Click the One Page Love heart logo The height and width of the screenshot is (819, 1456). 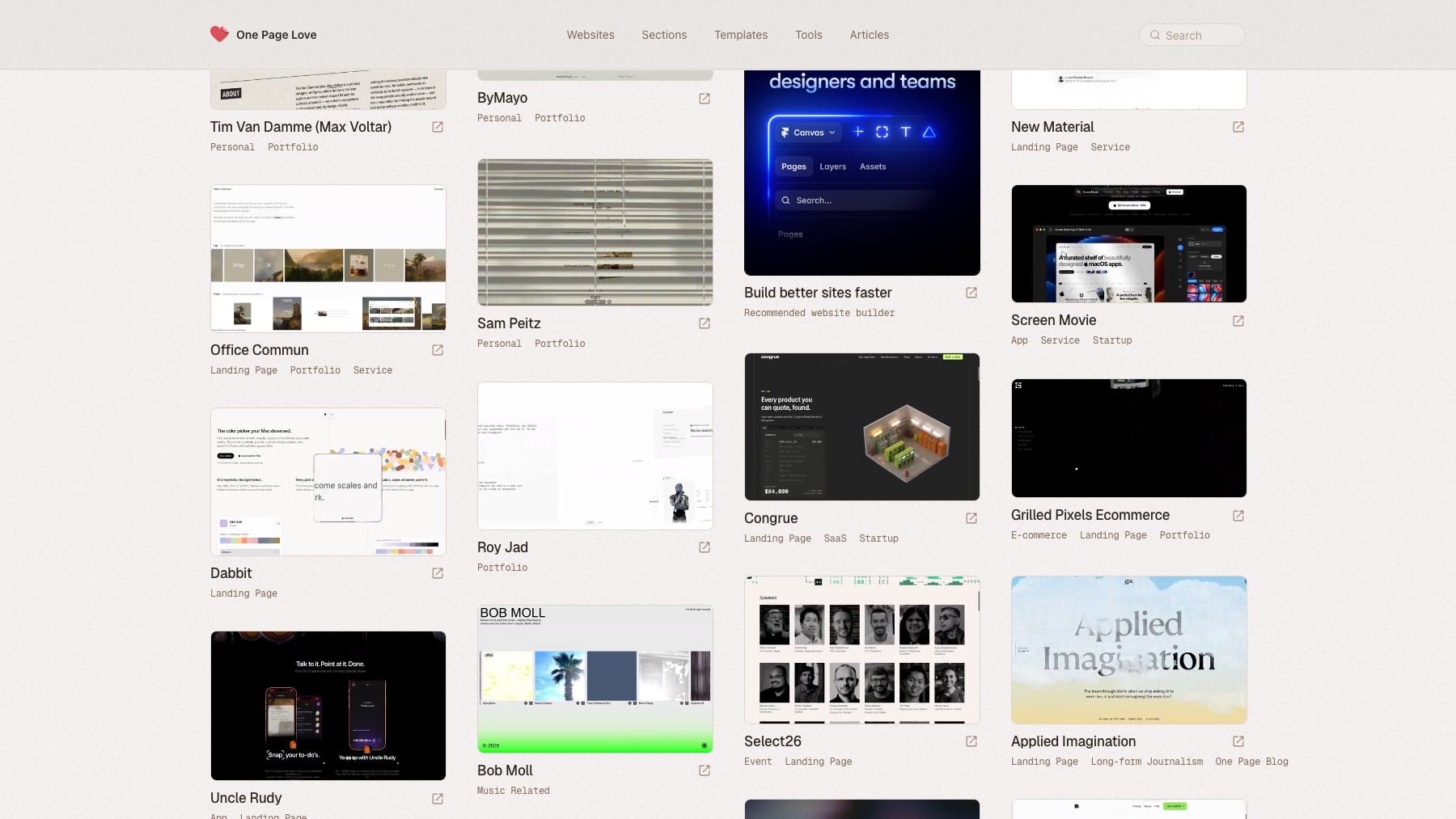pyautogui.click(x=219, y=34)
